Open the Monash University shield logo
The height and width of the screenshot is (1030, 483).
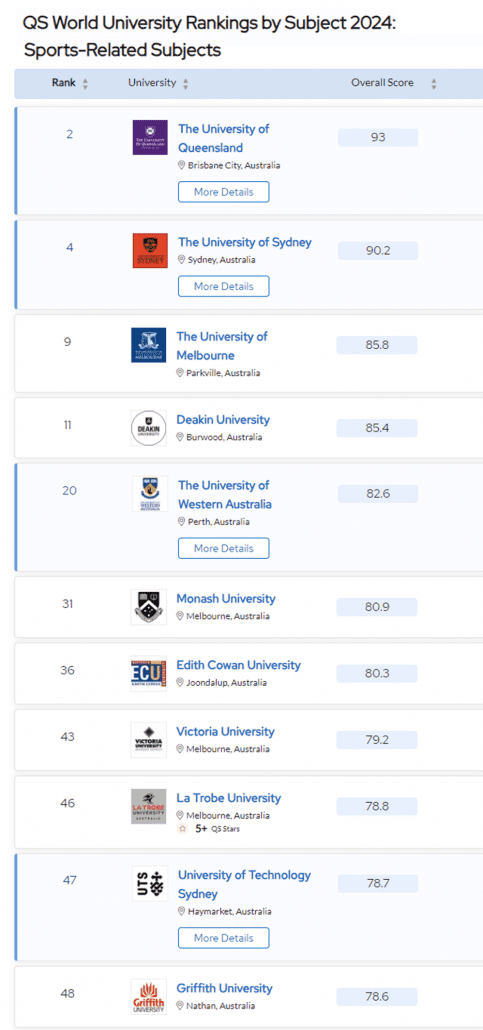pyautogui.click(x=149, y=606)
